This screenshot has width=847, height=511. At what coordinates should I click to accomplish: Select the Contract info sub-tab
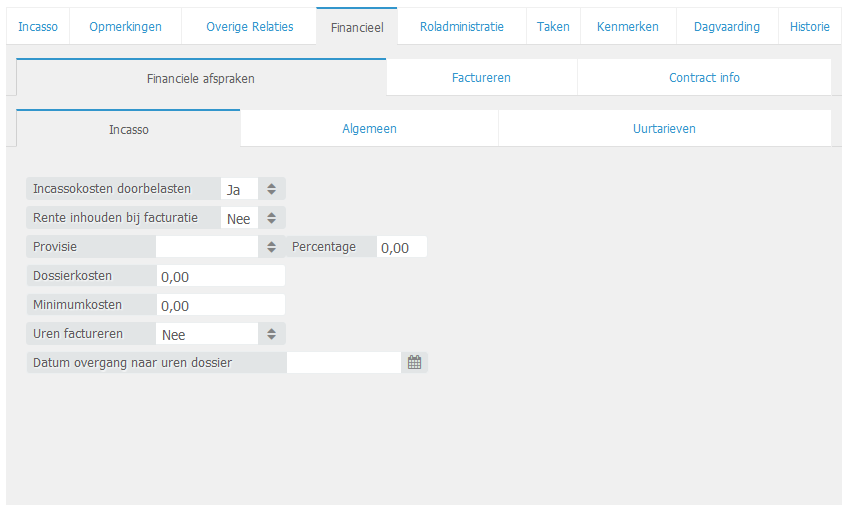click(704, 77)
